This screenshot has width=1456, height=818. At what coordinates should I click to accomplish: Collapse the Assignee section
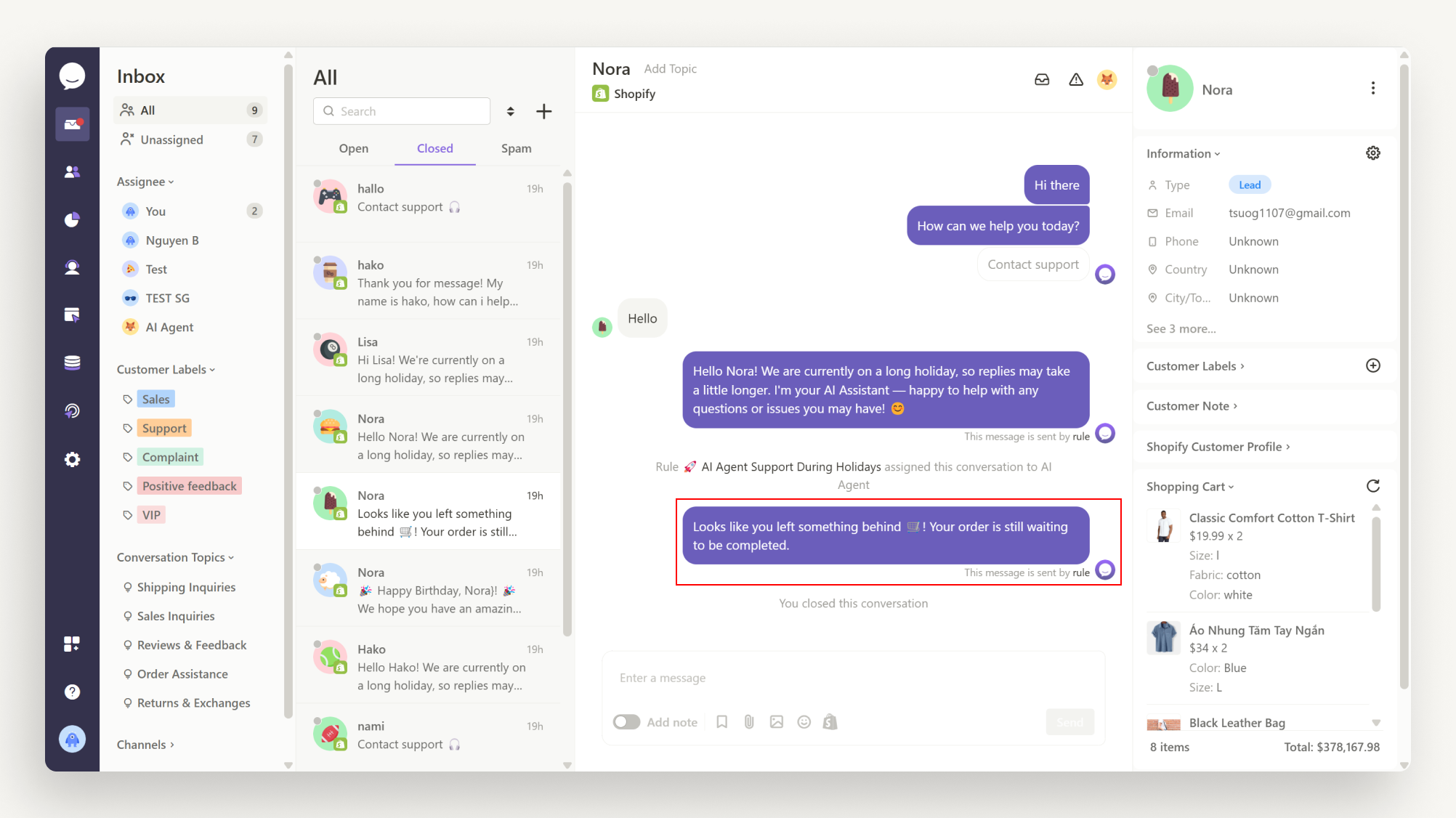pyautogui.click(x=145, y=182)
